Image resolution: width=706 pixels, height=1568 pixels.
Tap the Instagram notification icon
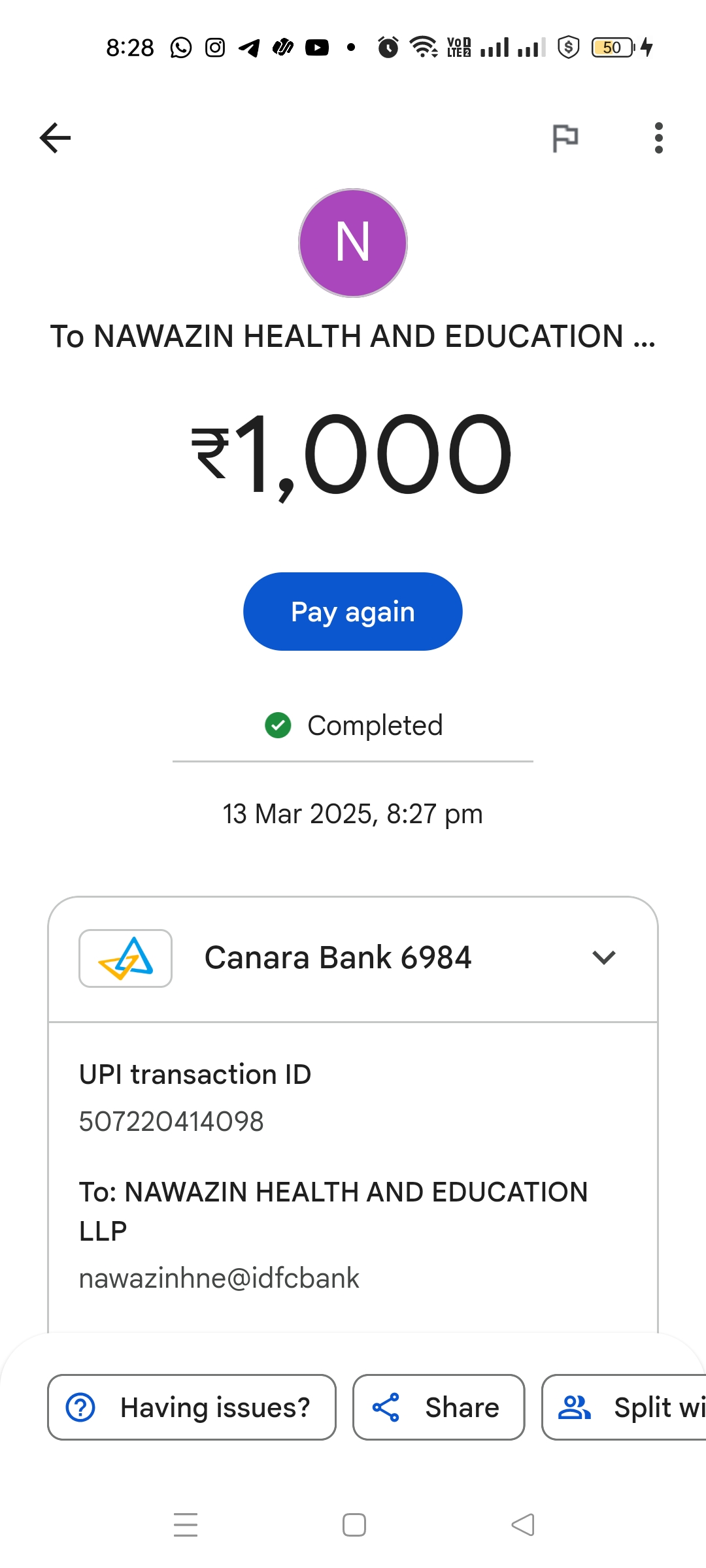click(x=215, y=48)
